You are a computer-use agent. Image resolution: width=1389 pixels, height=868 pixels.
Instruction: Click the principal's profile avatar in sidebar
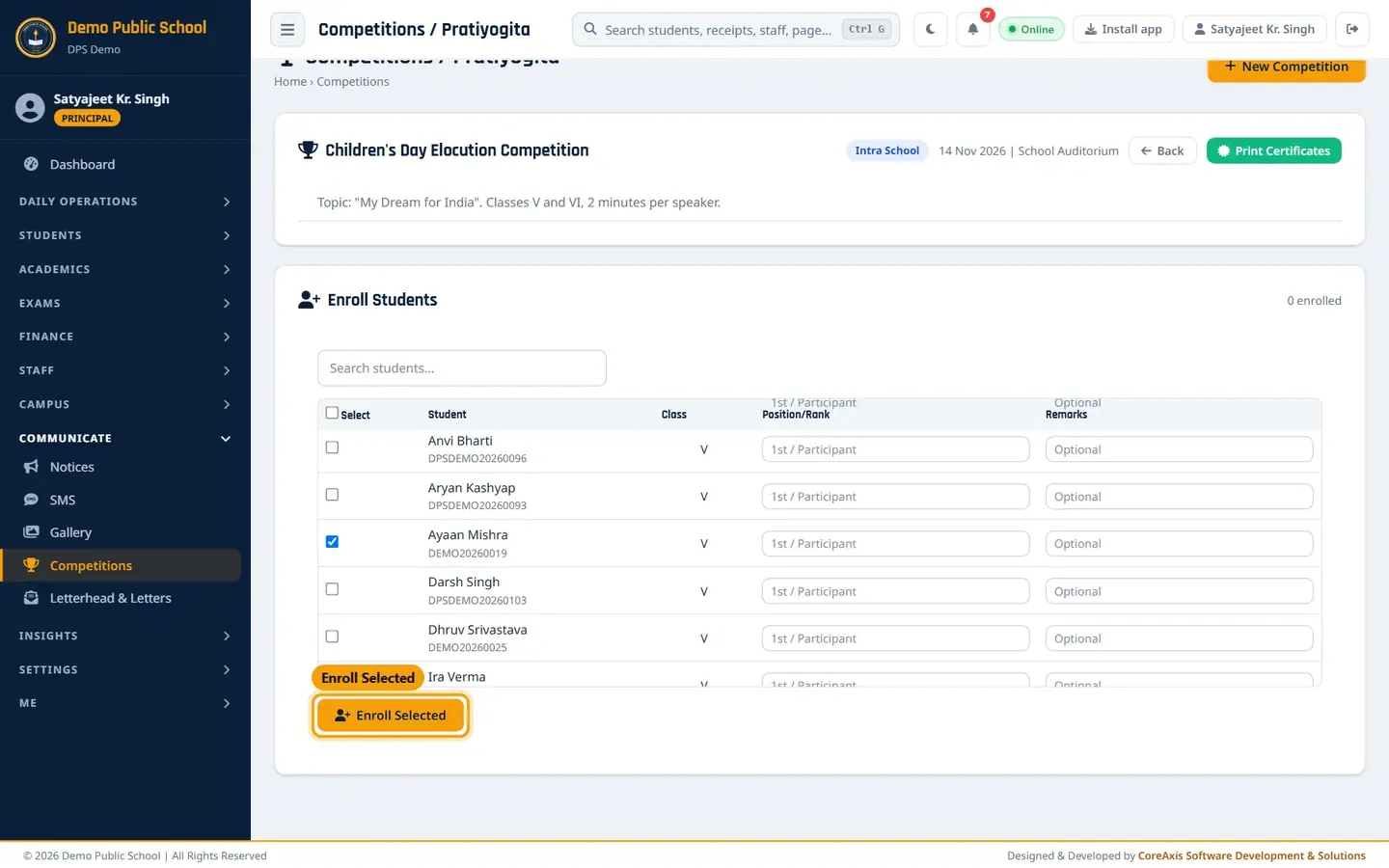coord(30,108)
